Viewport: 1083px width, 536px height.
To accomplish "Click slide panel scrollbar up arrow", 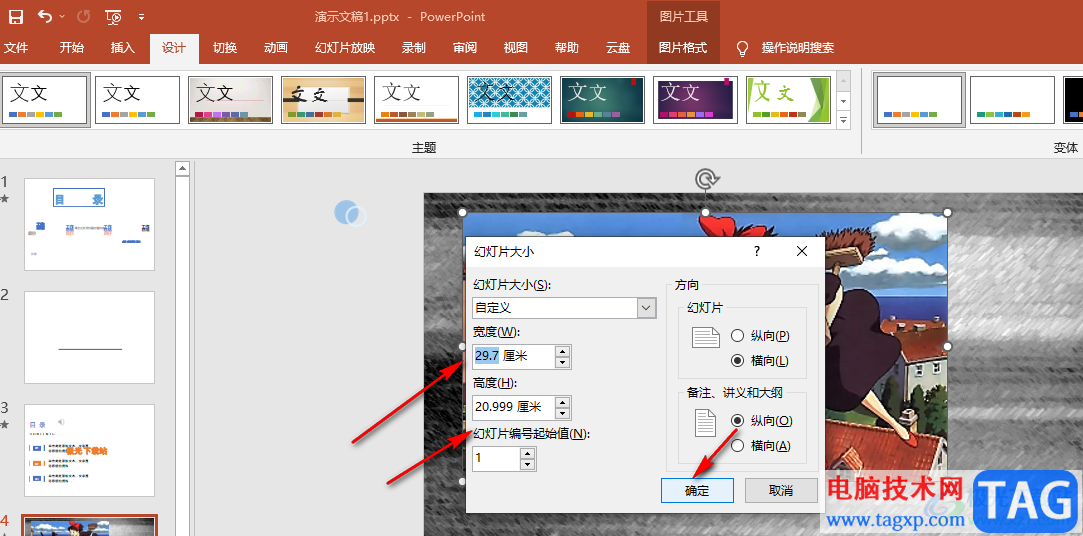I will [182, 168].
